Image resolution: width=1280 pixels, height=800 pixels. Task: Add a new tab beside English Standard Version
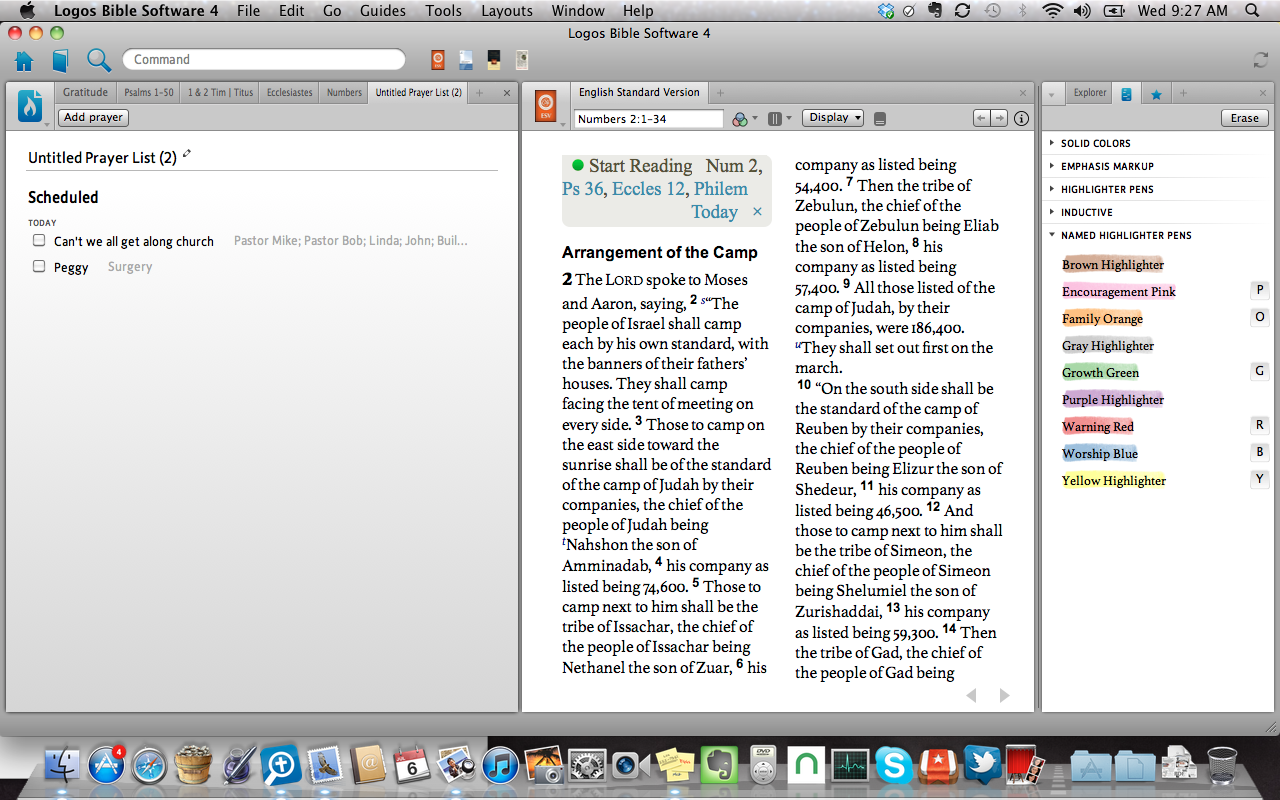pos(720,93)
